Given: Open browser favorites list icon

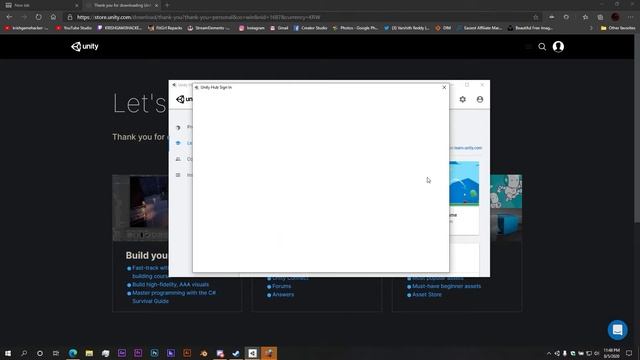Looking at the screenshot, I should coord(585,17).
